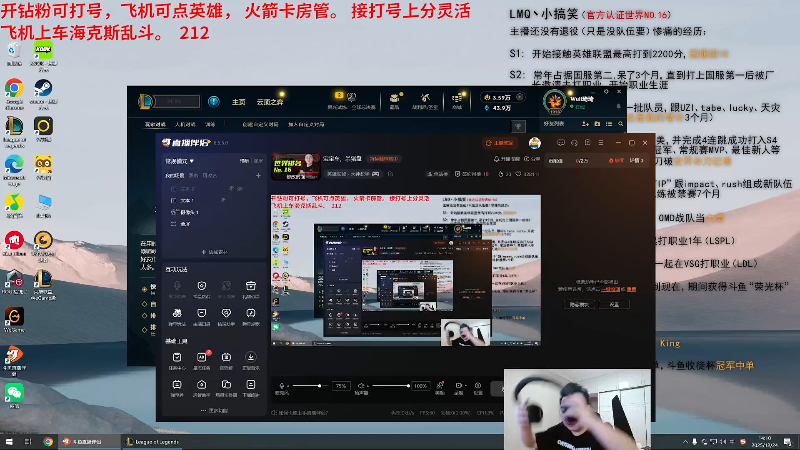Click the orange button left of the avatar
The image size is (800, 450).
pos(499,143)
